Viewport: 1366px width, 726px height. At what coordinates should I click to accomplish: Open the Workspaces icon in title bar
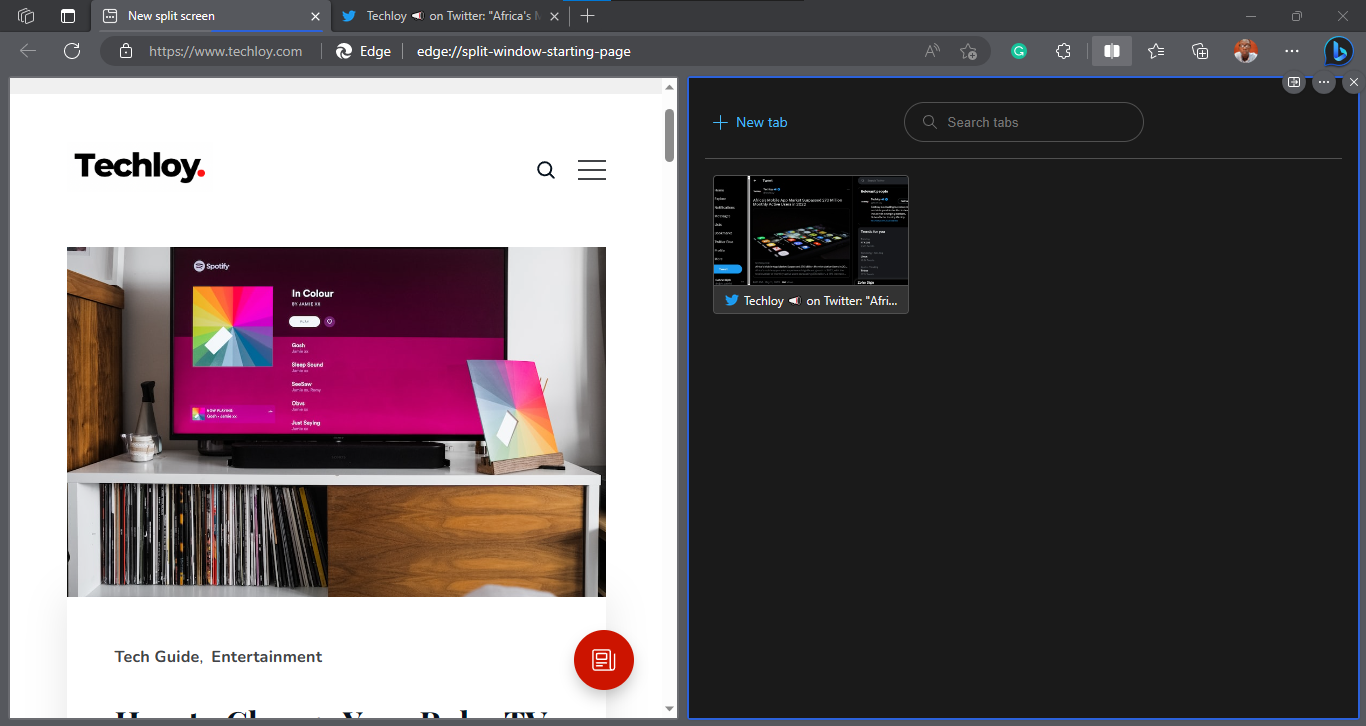pos(27,16)
